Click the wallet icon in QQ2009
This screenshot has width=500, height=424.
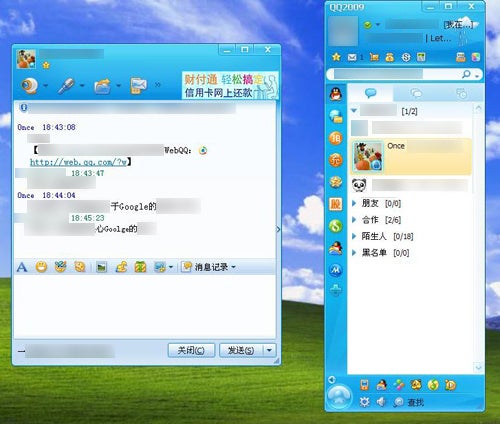pyautogui.click(x=389, y=57)
